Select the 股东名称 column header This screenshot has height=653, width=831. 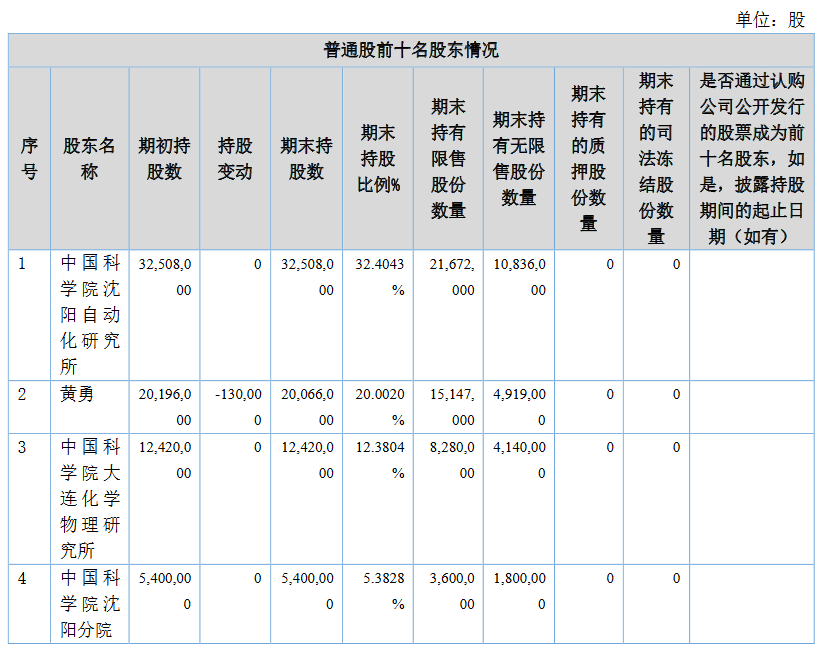point(89,158)
